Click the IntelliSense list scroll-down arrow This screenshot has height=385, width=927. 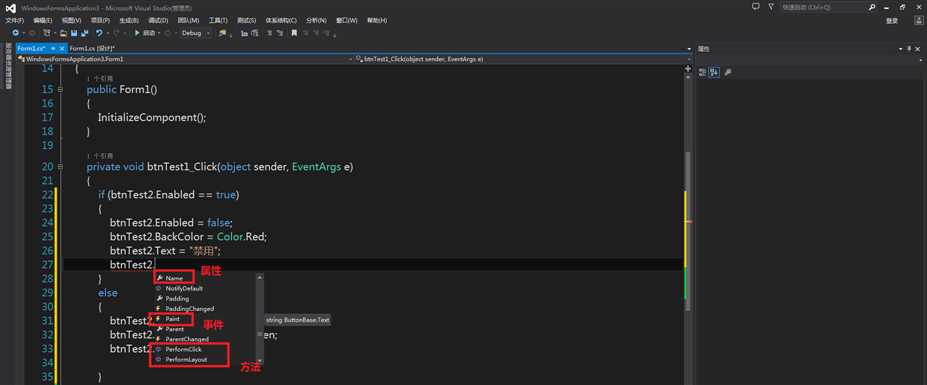(x=260, y=360)
